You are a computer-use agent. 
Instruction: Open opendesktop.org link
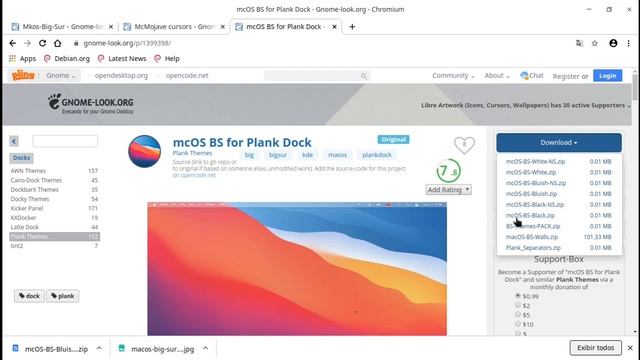pos(121,76)
